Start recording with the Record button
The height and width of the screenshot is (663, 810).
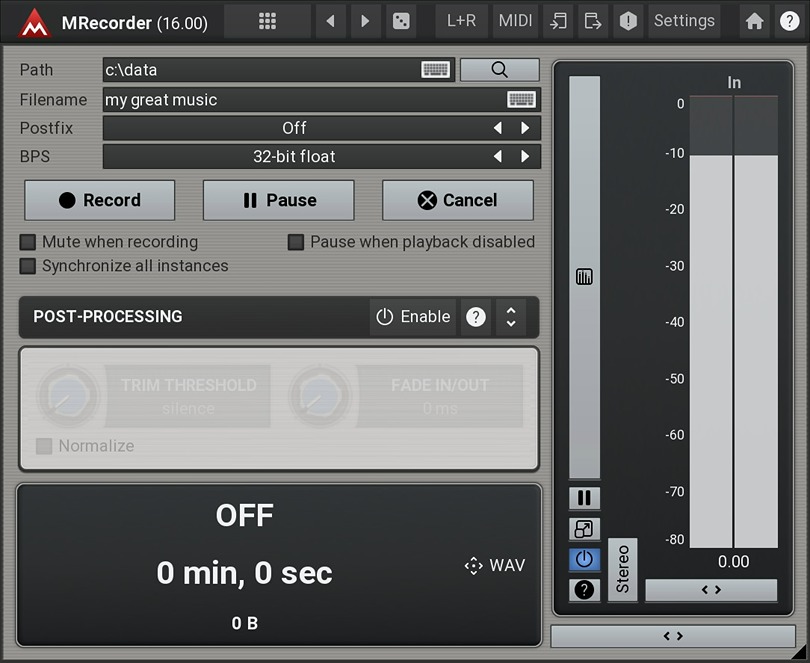pyautogui.click(x=99, y=200)
